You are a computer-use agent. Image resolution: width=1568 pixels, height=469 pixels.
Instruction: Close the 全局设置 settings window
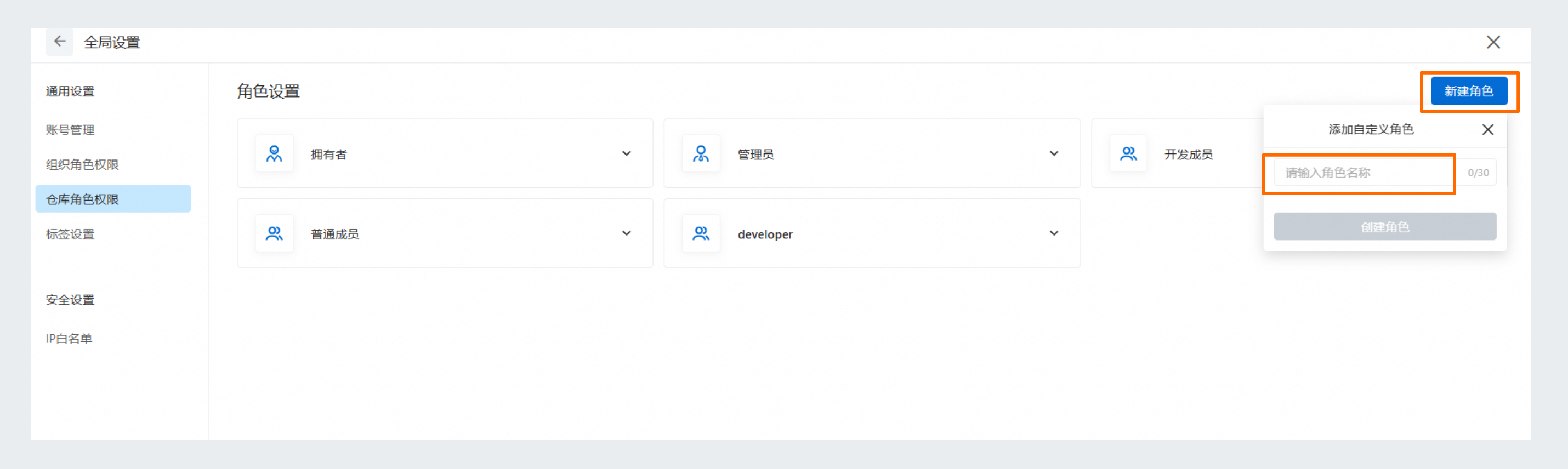(1493, 42)
